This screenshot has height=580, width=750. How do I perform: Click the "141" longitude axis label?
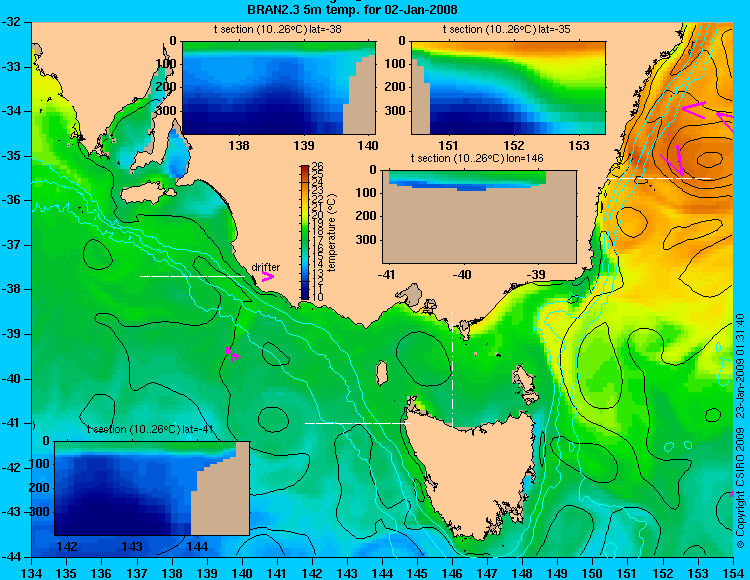point(277,573)
